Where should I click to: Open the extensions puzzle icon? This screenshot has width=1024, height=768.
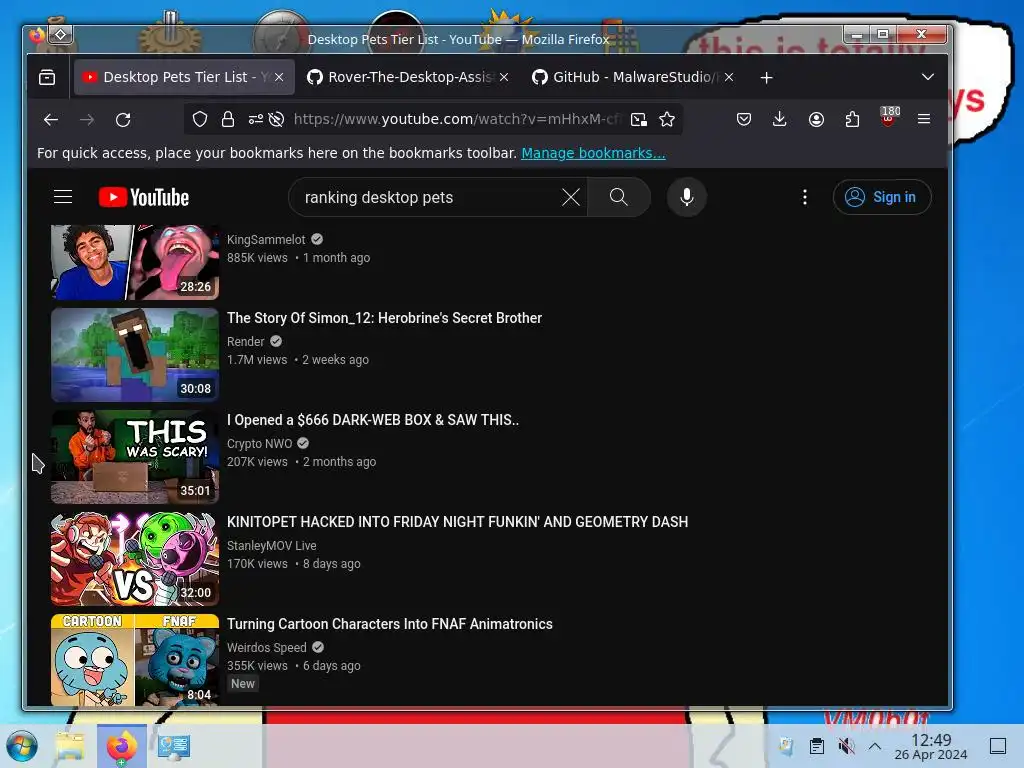coord(852,119)
